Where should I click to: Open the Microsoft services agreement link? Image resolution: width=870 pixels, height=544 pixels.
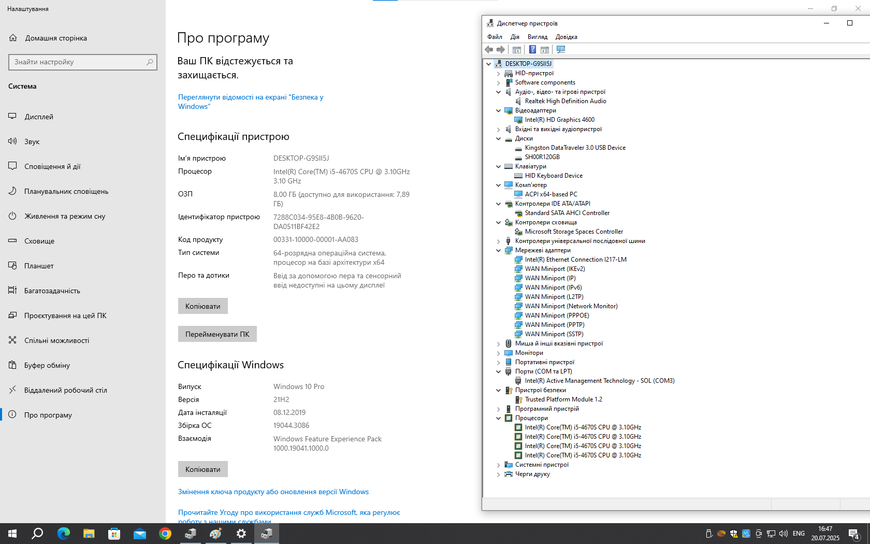click(x=289, y=517)
